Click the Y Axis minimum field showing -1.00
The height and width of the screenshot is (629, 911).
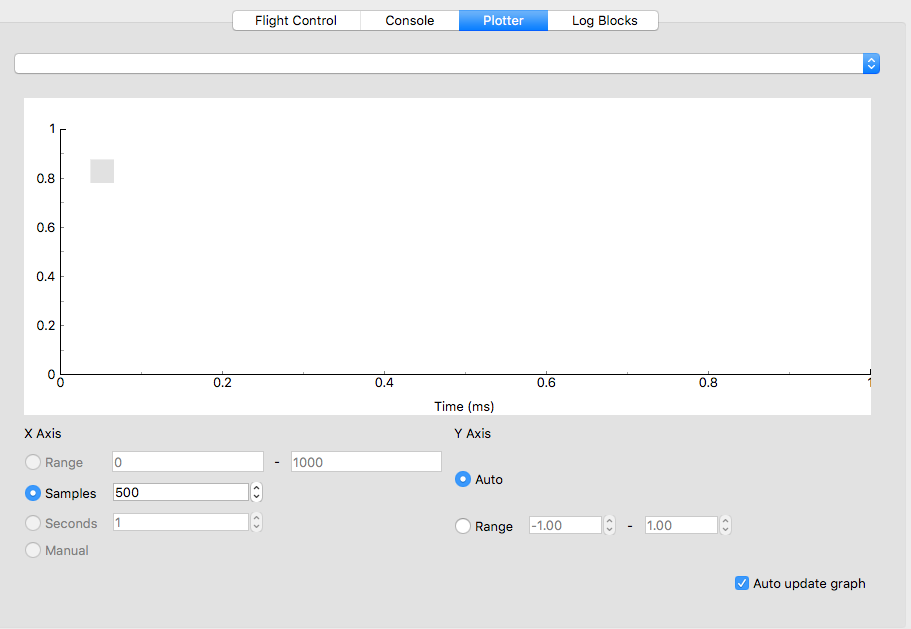[x=564, y=525]
